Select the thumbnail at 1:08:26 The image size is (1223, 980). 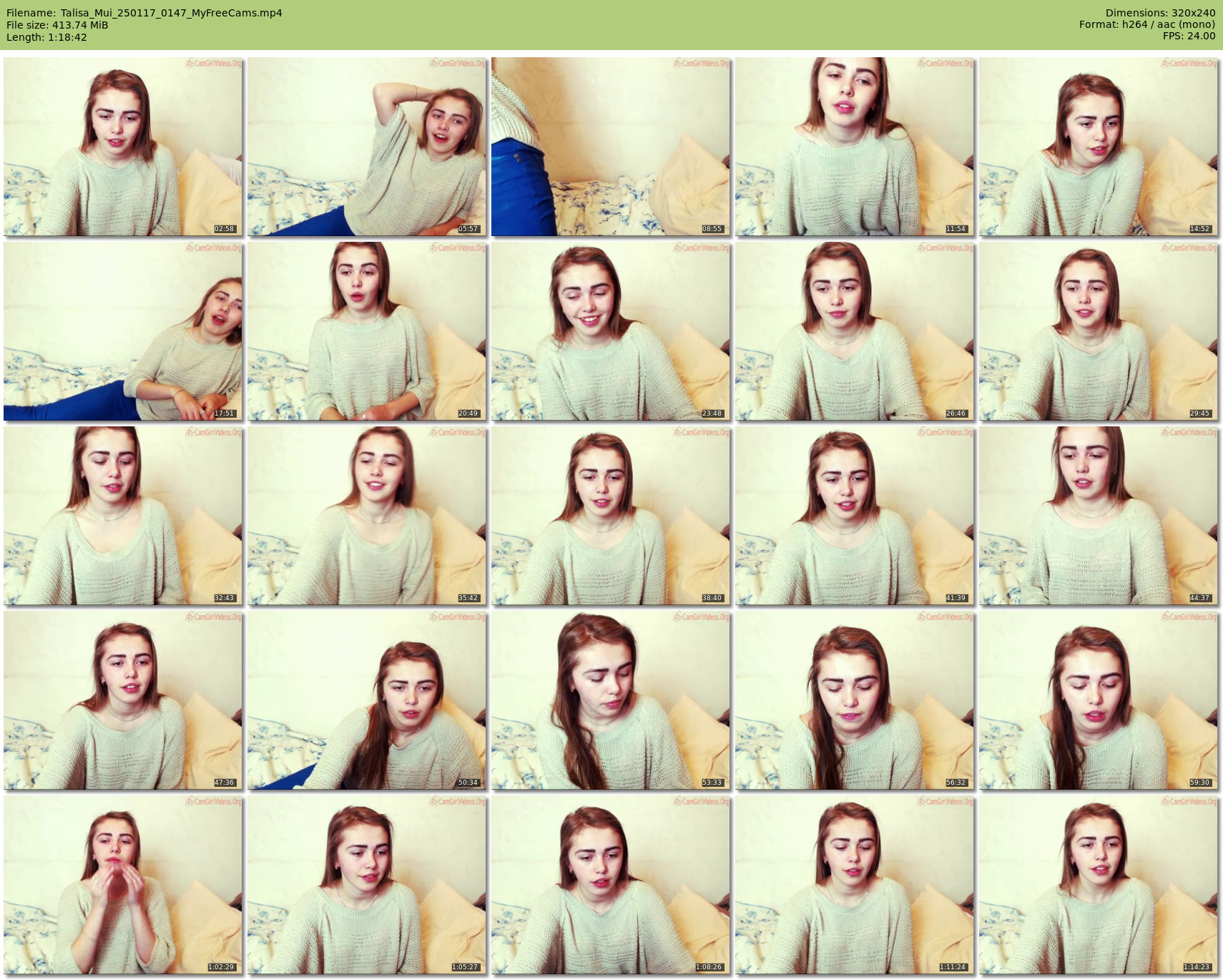[x=611, y=885]
